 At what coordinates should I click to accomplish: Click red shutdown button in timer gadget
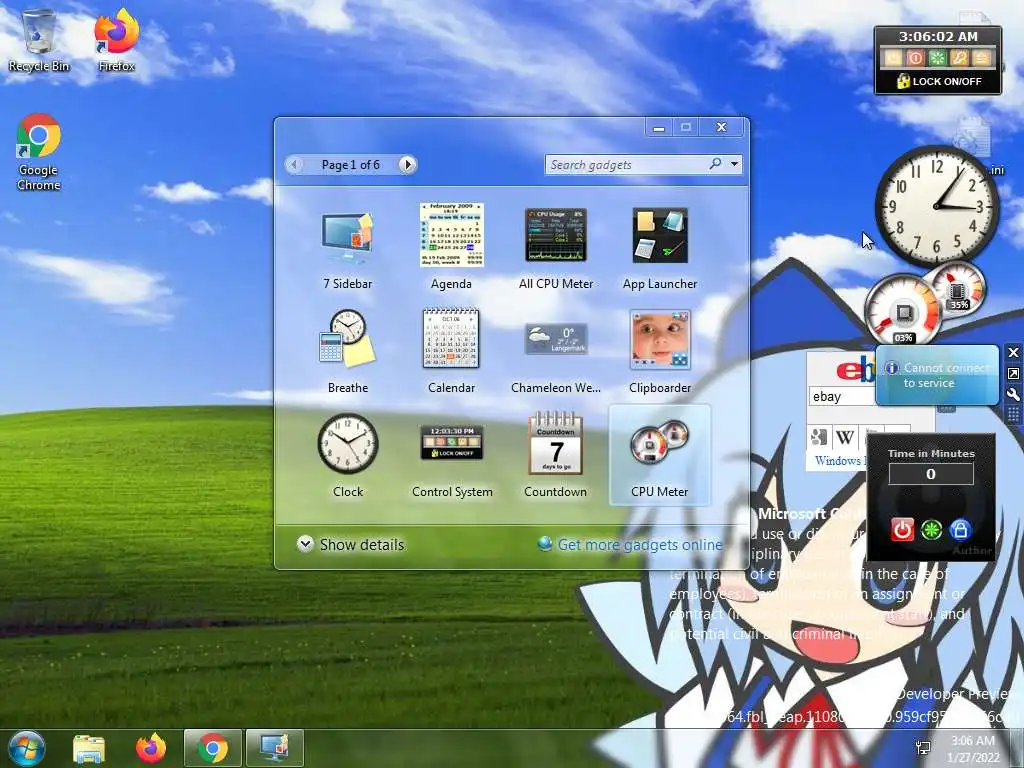click(x=902, y=530)
